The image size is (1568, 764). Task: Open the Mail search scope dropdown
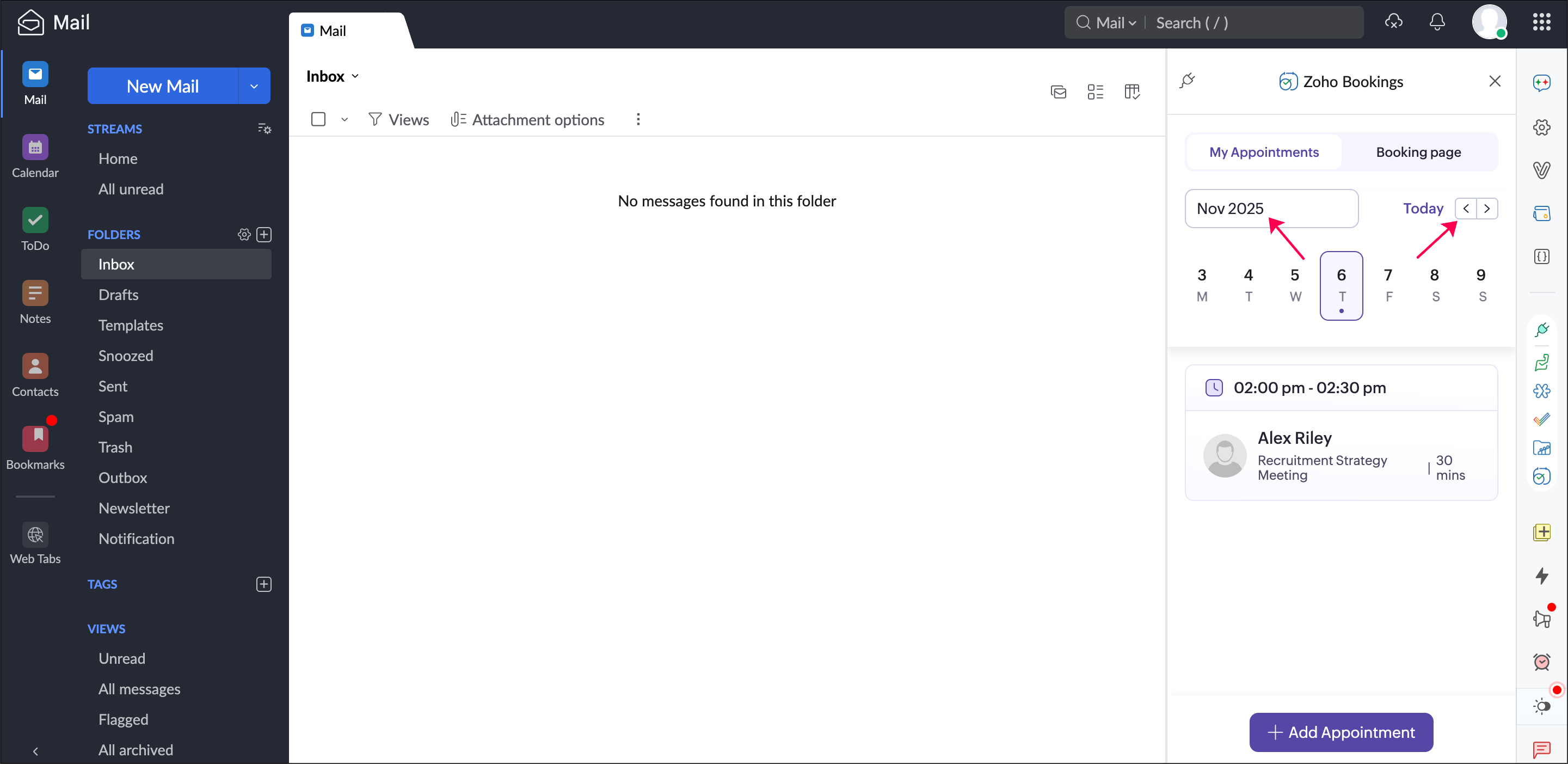pos(1115,22)
